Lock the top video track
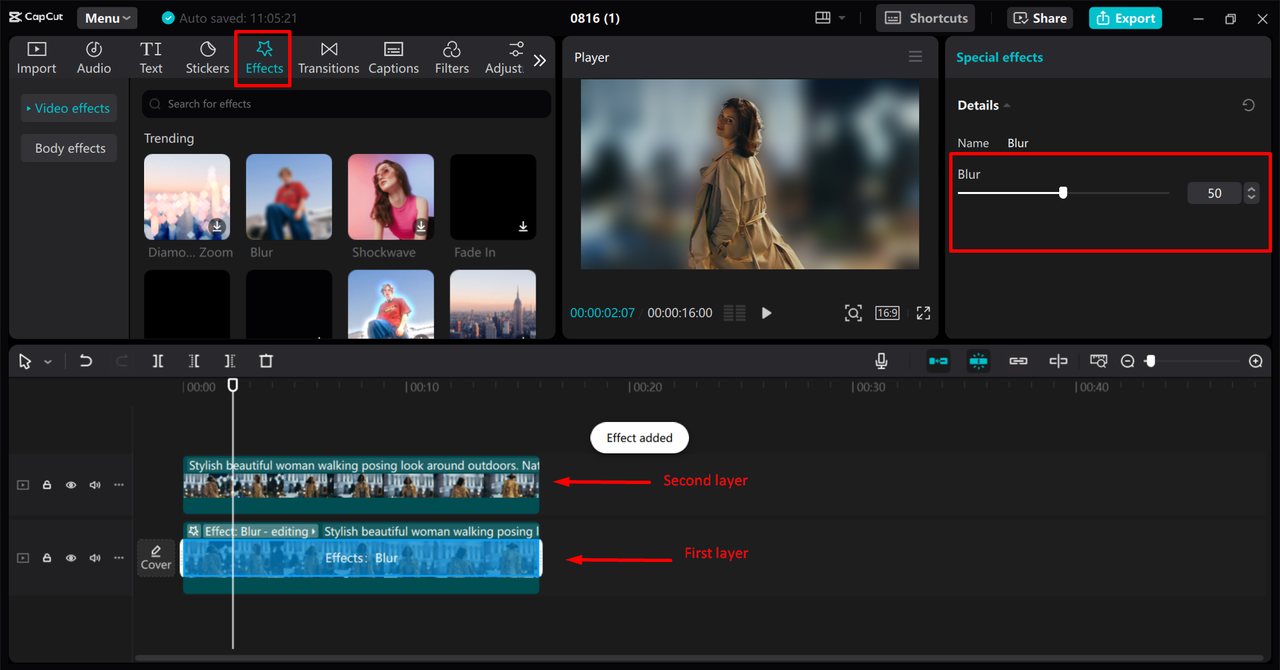The height and width of the screenshot is (670, 1280). click(x=47, y=485)
